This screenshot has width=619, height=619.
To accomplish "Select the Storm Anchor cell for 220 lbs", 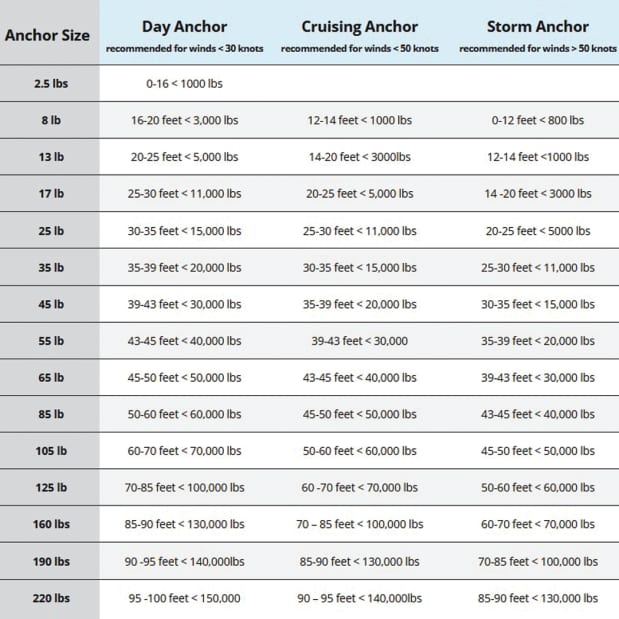I will [537, 598].
